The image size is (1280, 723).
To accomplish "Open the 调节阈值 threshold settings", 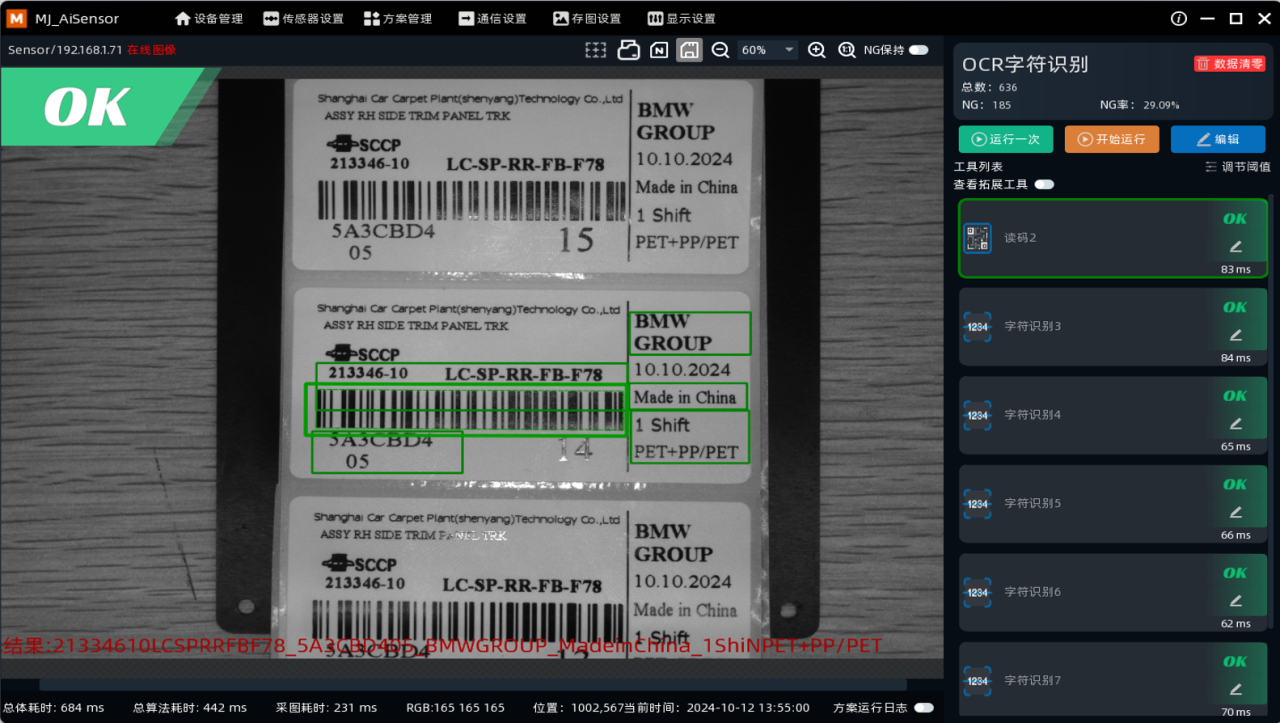I will 1238,167.
